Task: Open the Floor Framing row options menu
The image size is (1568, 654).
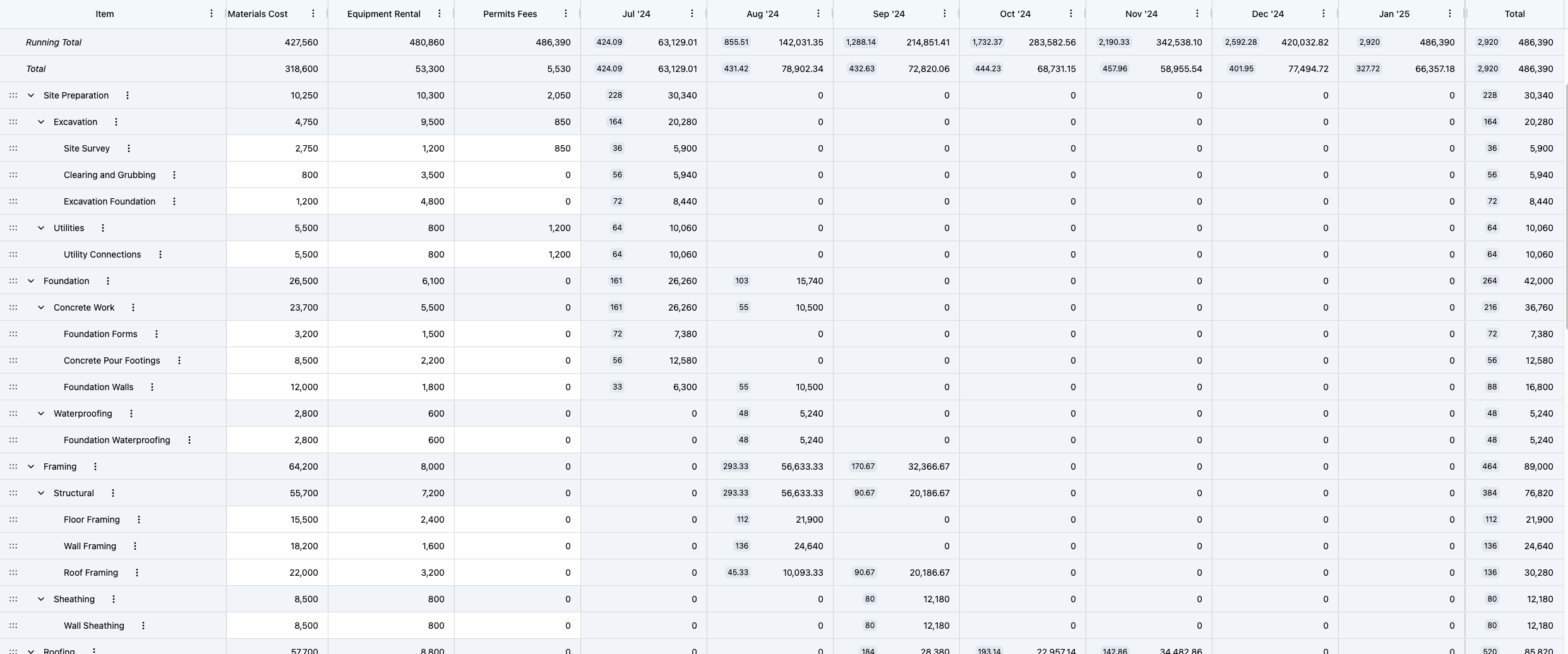Action: [x=139, y=520]
